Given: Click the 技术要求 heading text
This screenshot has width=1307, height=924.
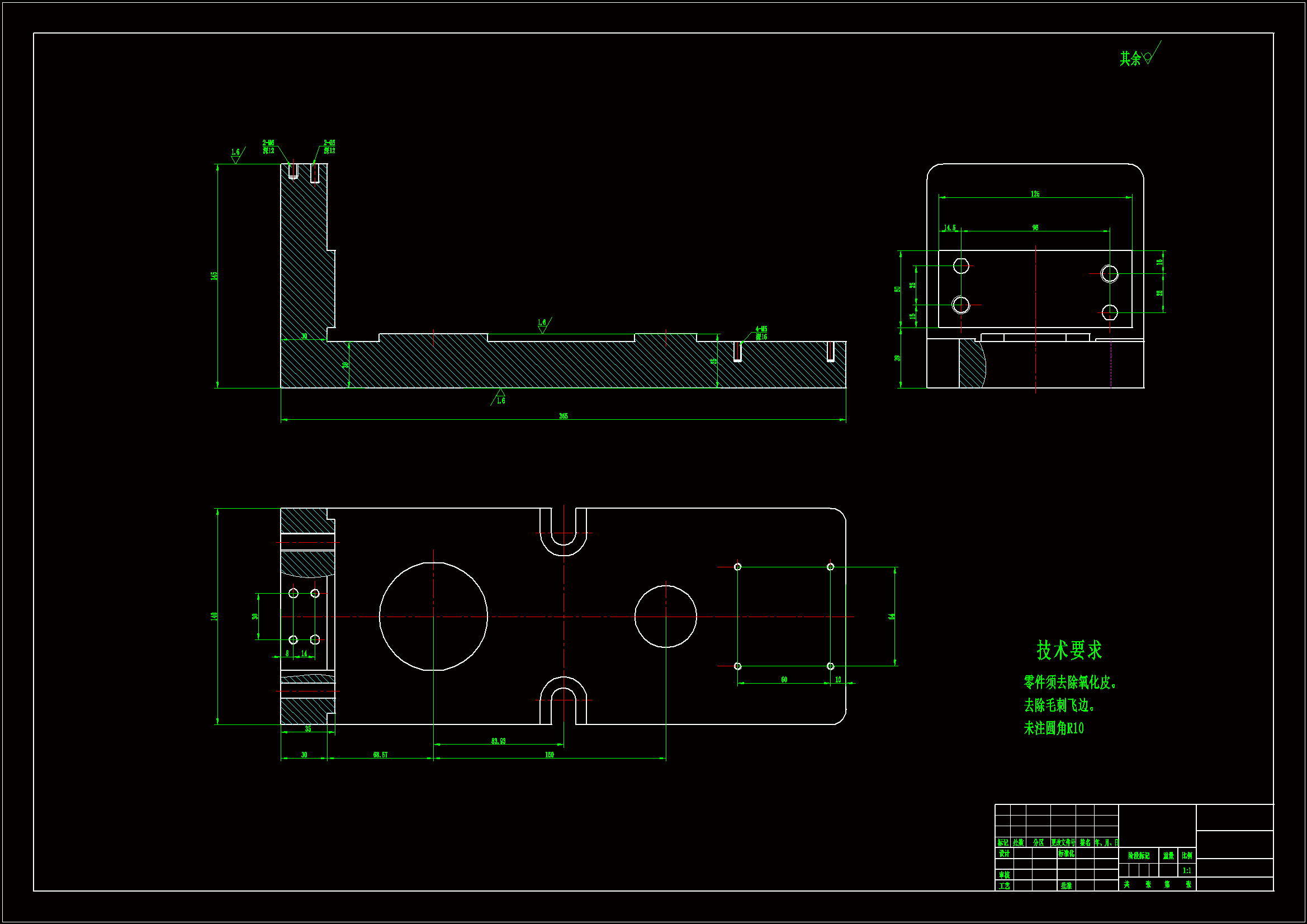Looking at the screenshot, I should [x=1068, y=650].
